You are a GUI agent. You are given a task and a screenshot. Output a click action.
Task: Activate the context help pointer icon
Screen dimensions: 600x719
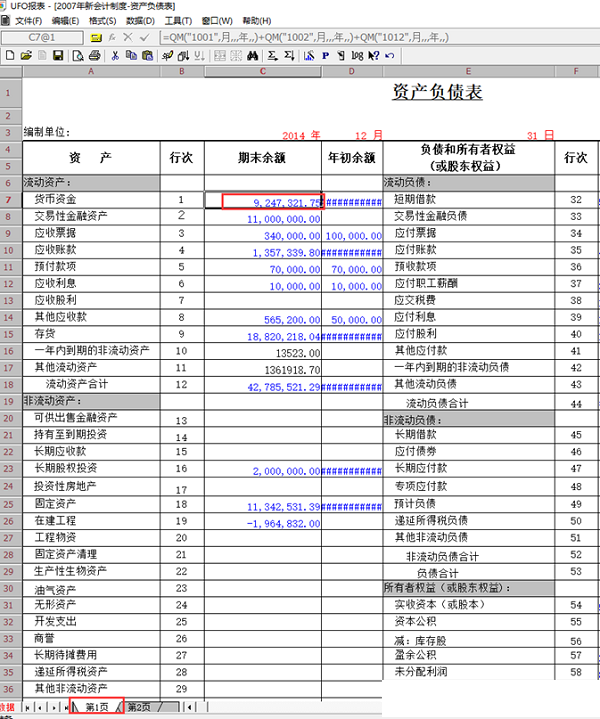(374, 55)
